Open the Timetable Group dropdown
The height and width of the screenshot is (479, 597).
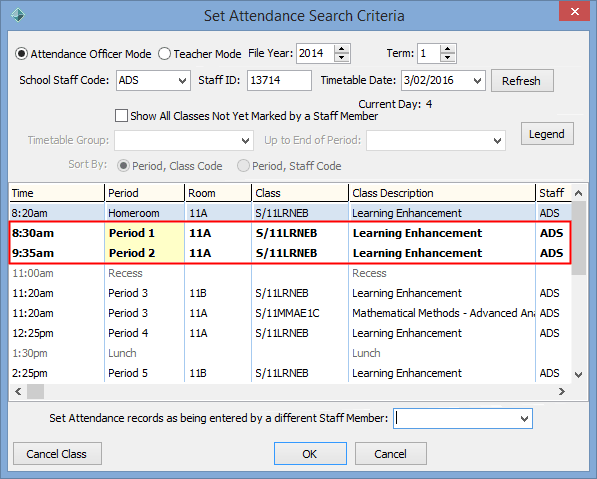[246, 141]
